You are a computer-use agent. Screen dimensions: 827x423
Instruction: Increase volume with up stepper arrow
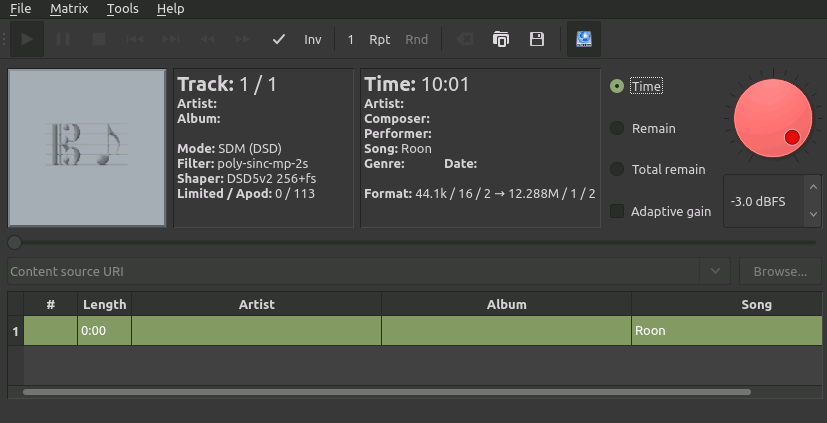coord(813,187)
